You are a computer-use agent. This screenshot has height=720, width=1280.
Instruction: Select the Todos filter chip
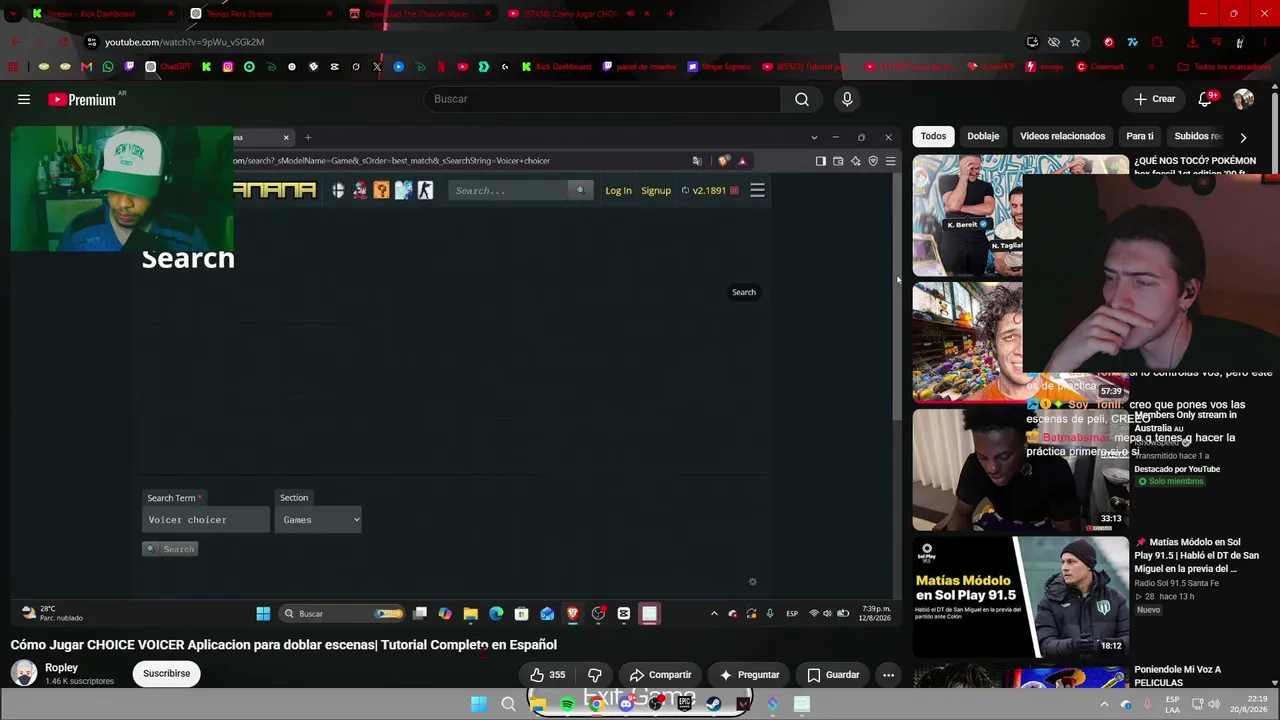point(933,136)
